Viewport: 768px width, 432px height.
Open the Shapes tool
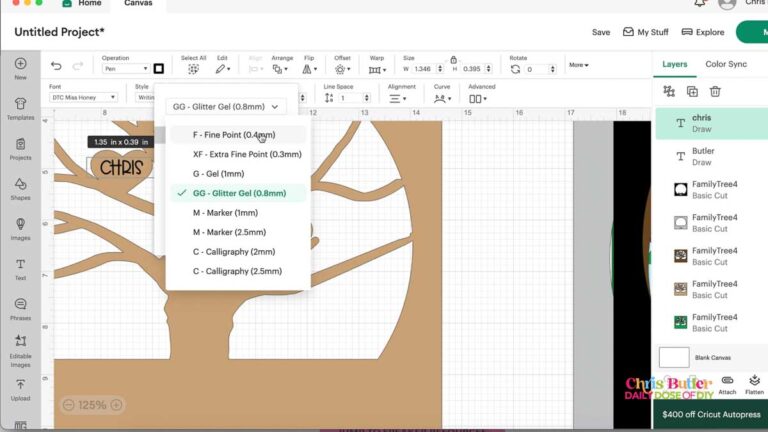pyautogui.click(x=20, y=188)
